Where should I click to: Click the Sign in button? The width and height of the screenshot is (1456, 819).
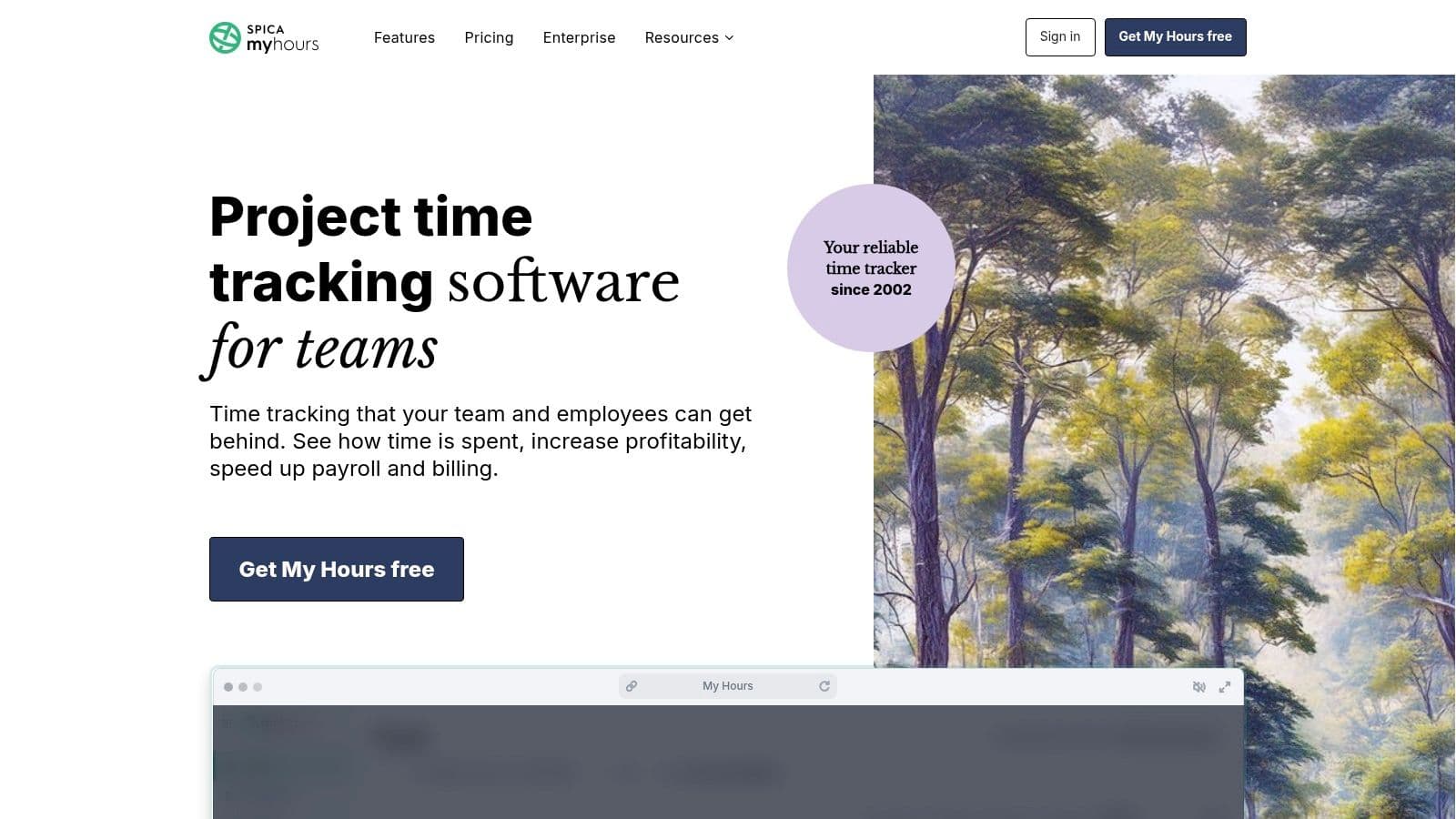1059,37
